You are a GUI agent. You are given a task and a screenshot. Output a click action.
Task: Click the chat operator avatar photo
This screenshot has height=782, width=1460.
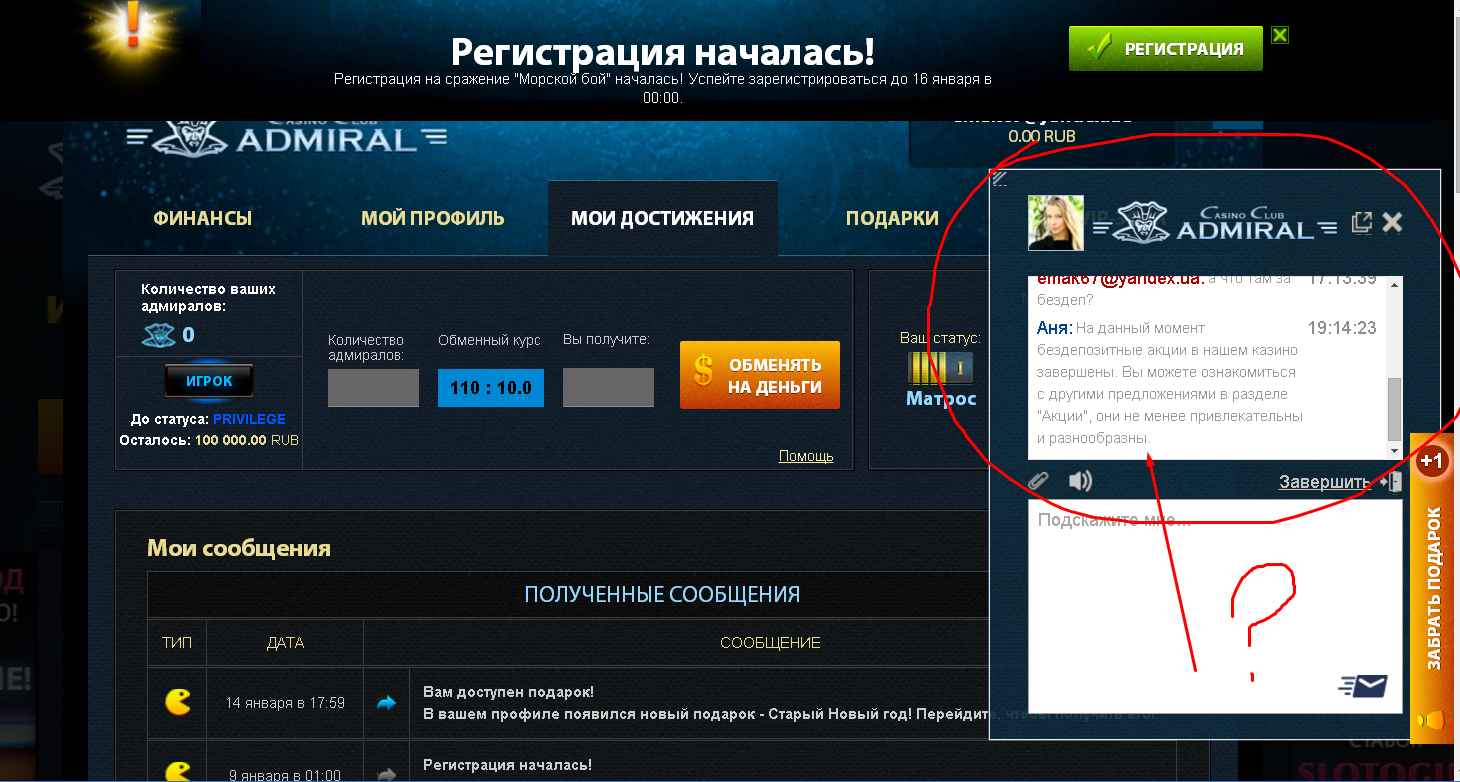click(x=1056, y=223)
